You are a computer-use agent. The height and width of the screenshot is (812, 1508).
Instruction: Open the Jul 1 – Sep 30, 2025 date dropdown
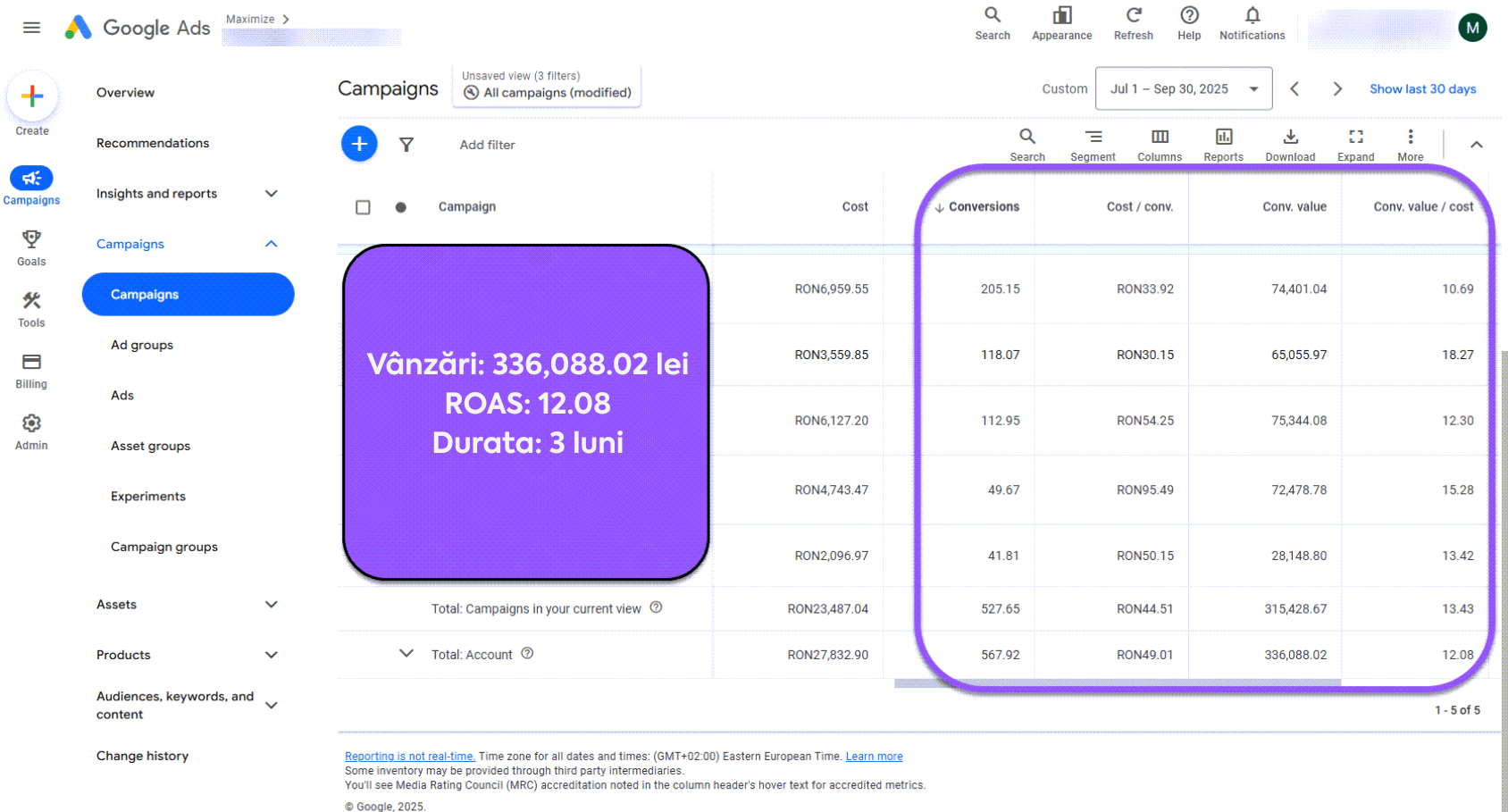1184,88
